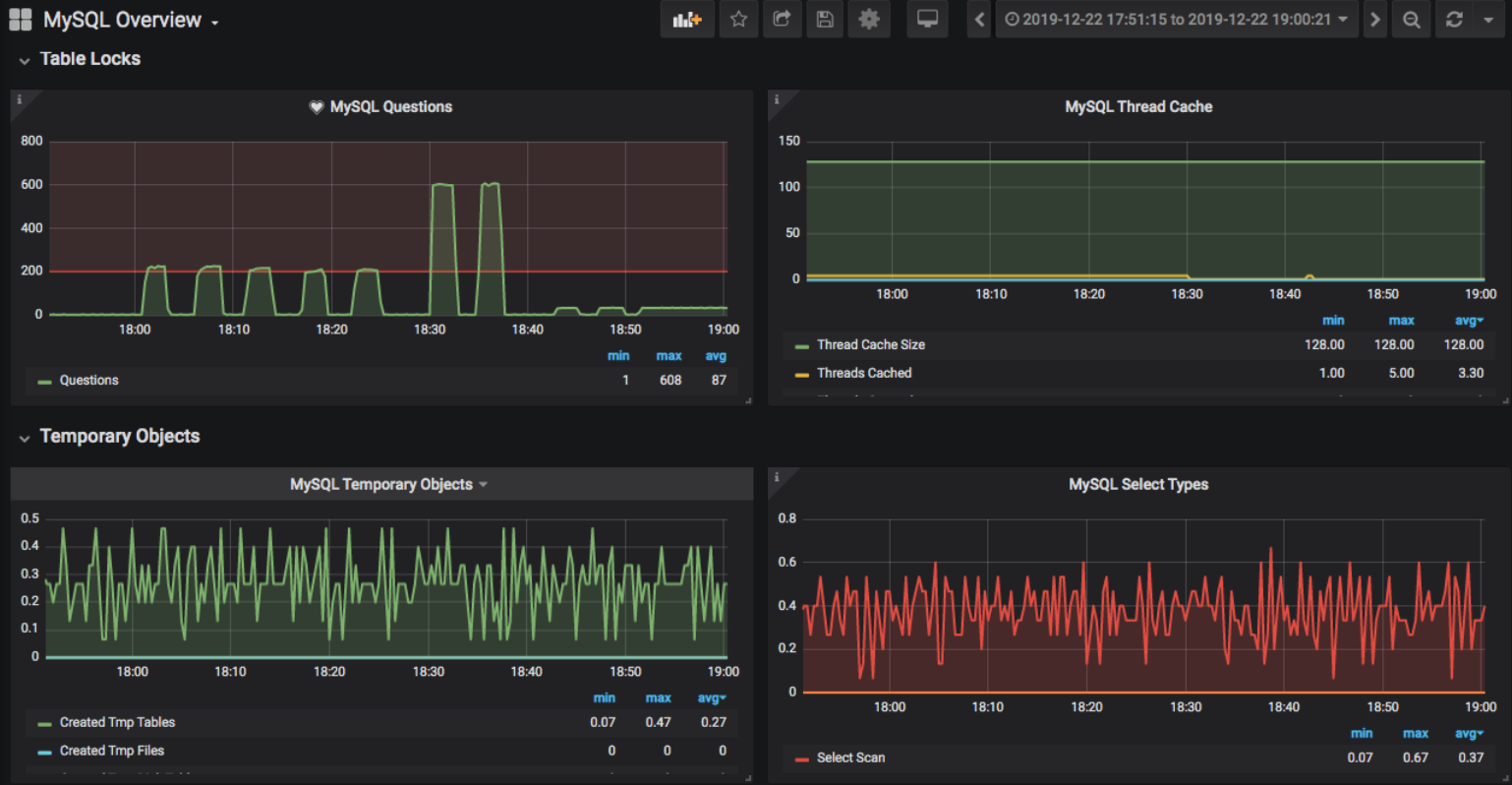
Task: Open color picker for Select Scan swatch
Action: tap(802, 759)
